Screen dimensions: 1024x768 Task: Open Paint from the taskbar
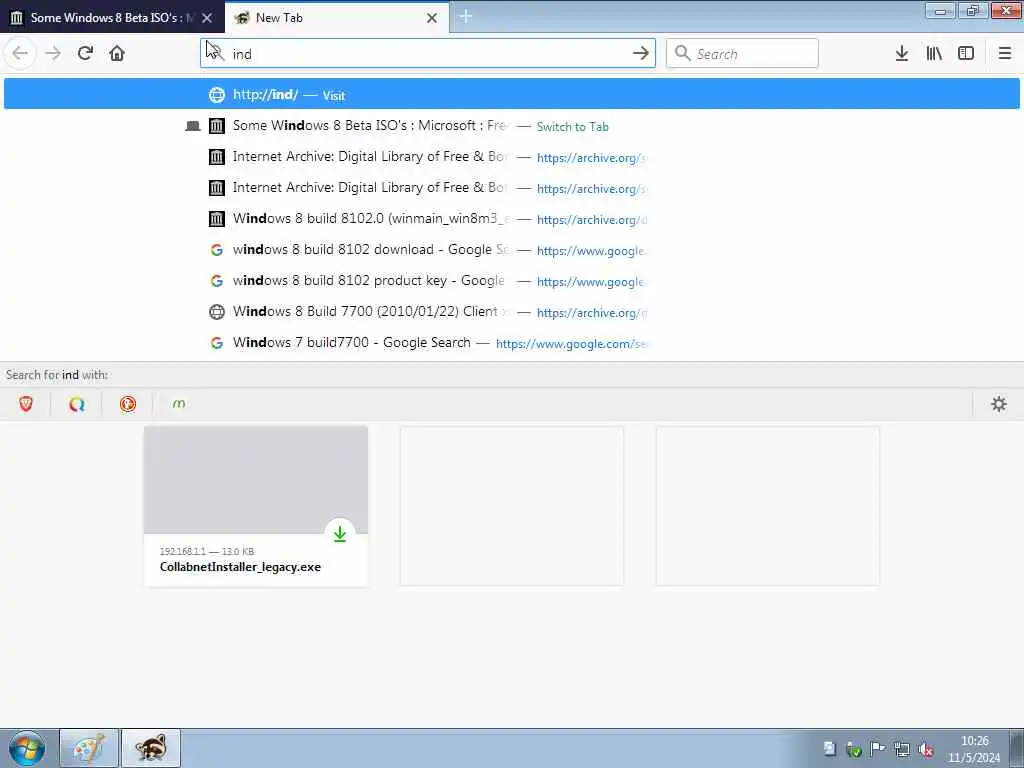pos(89,748)
